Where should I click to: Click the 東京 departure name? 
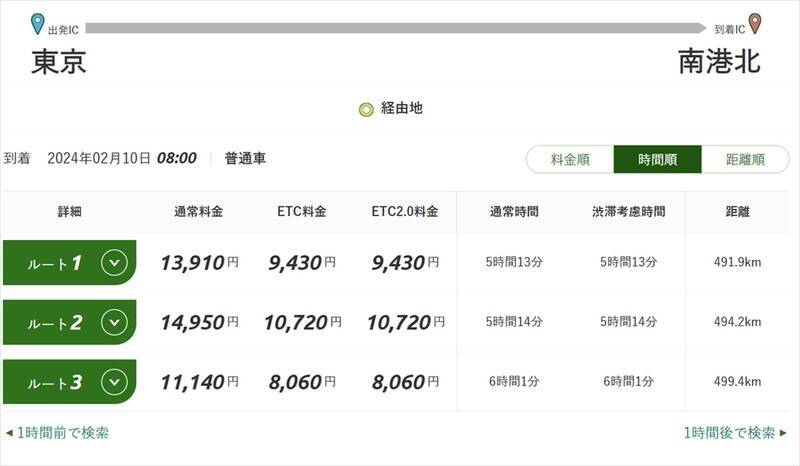[x=59, y=62]
